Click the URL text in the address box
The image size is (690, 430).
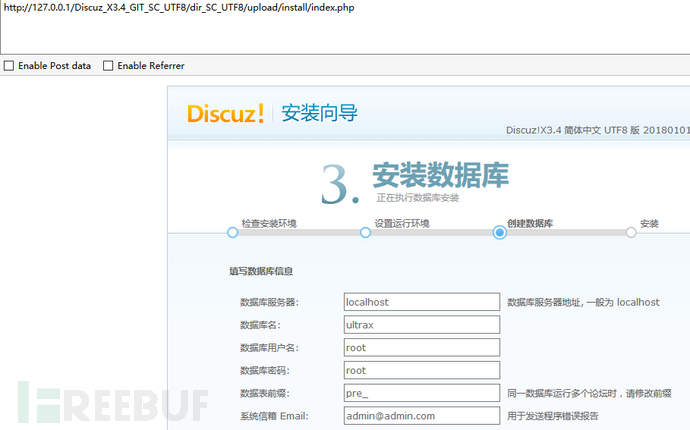click(179, 7)
